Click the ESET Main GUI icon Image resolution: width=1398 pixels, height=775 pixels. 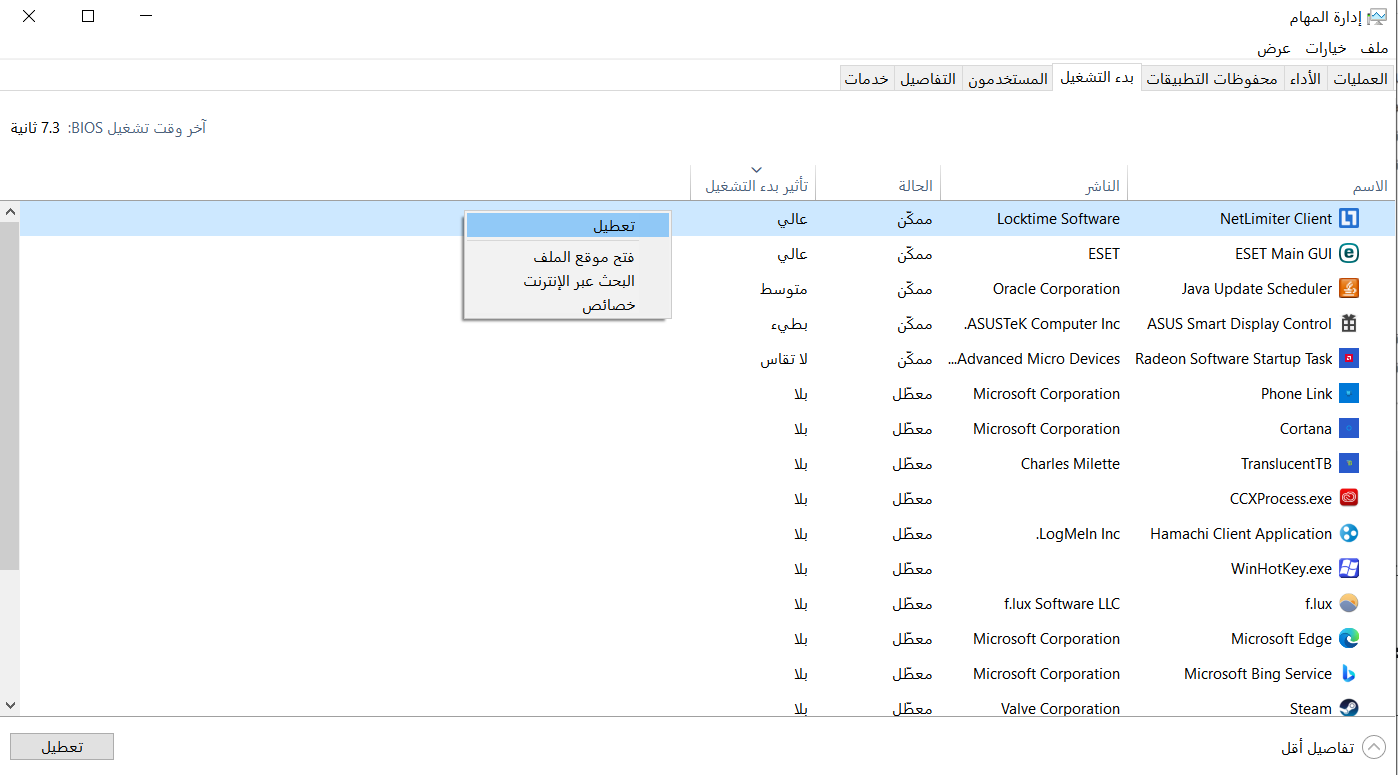[x=1349, y=254]
